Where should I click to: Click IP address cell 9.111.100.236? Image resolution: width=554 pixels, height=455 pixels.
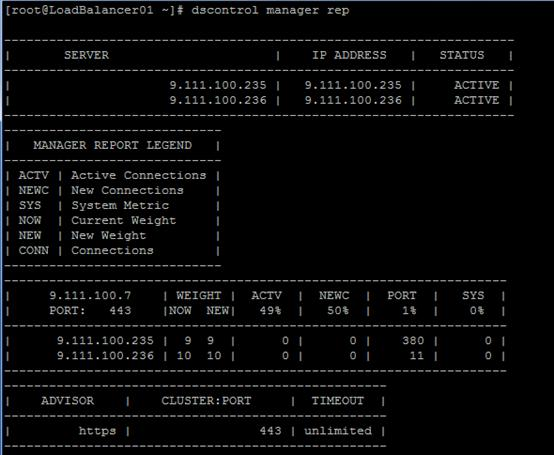353,100
